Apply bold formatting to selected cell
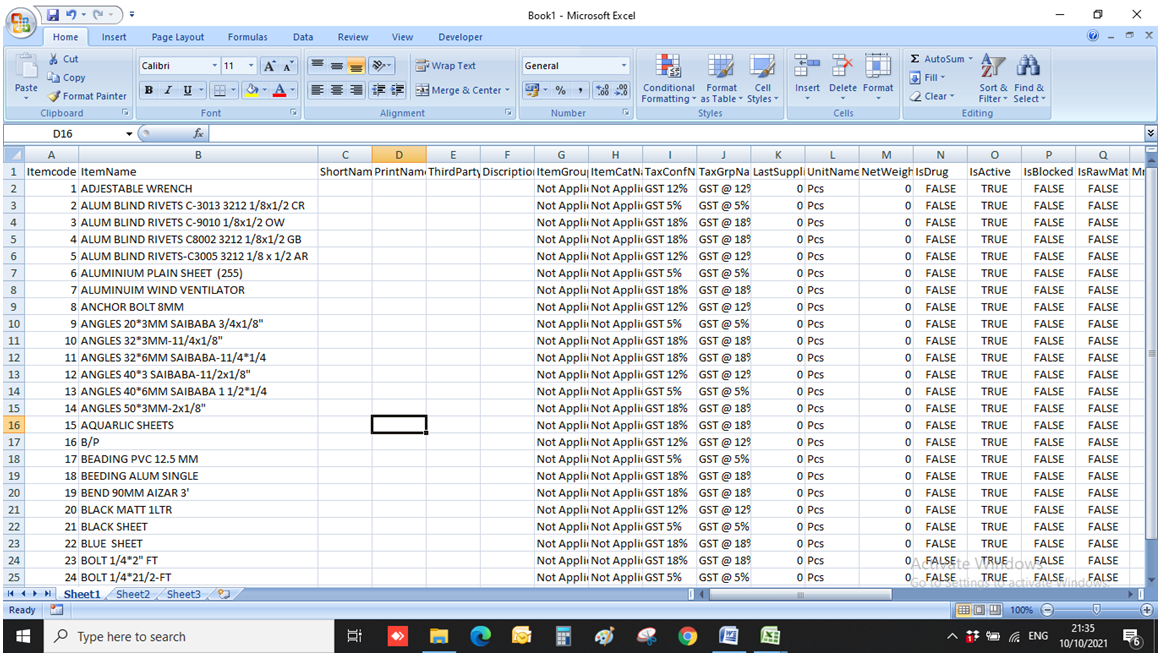Viewport: 1158px width, 654px height. click(x=148, y=89)
